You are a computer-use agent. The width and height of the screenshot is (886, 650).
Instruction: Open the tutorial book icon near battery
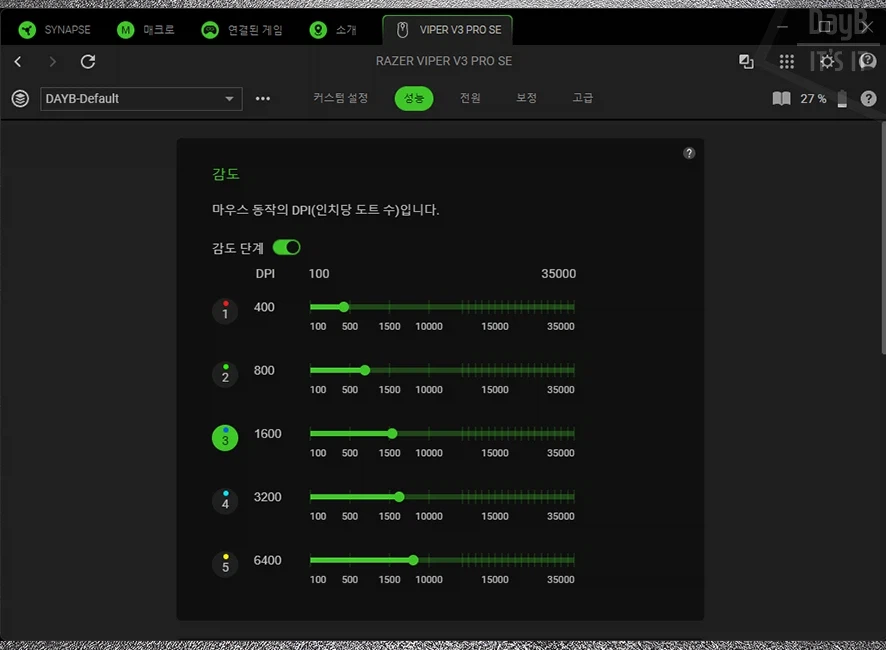point(781,99)
